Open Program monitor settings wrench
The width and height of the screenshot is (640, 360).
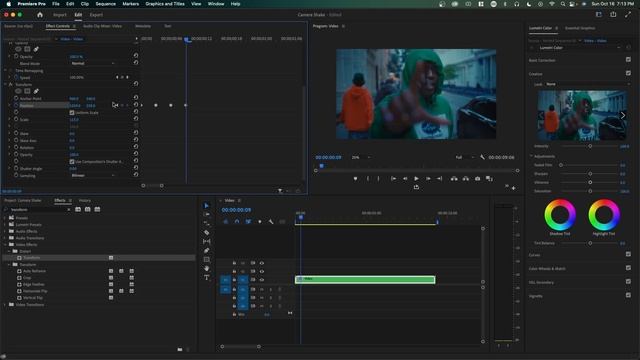(x=482, y=157)
